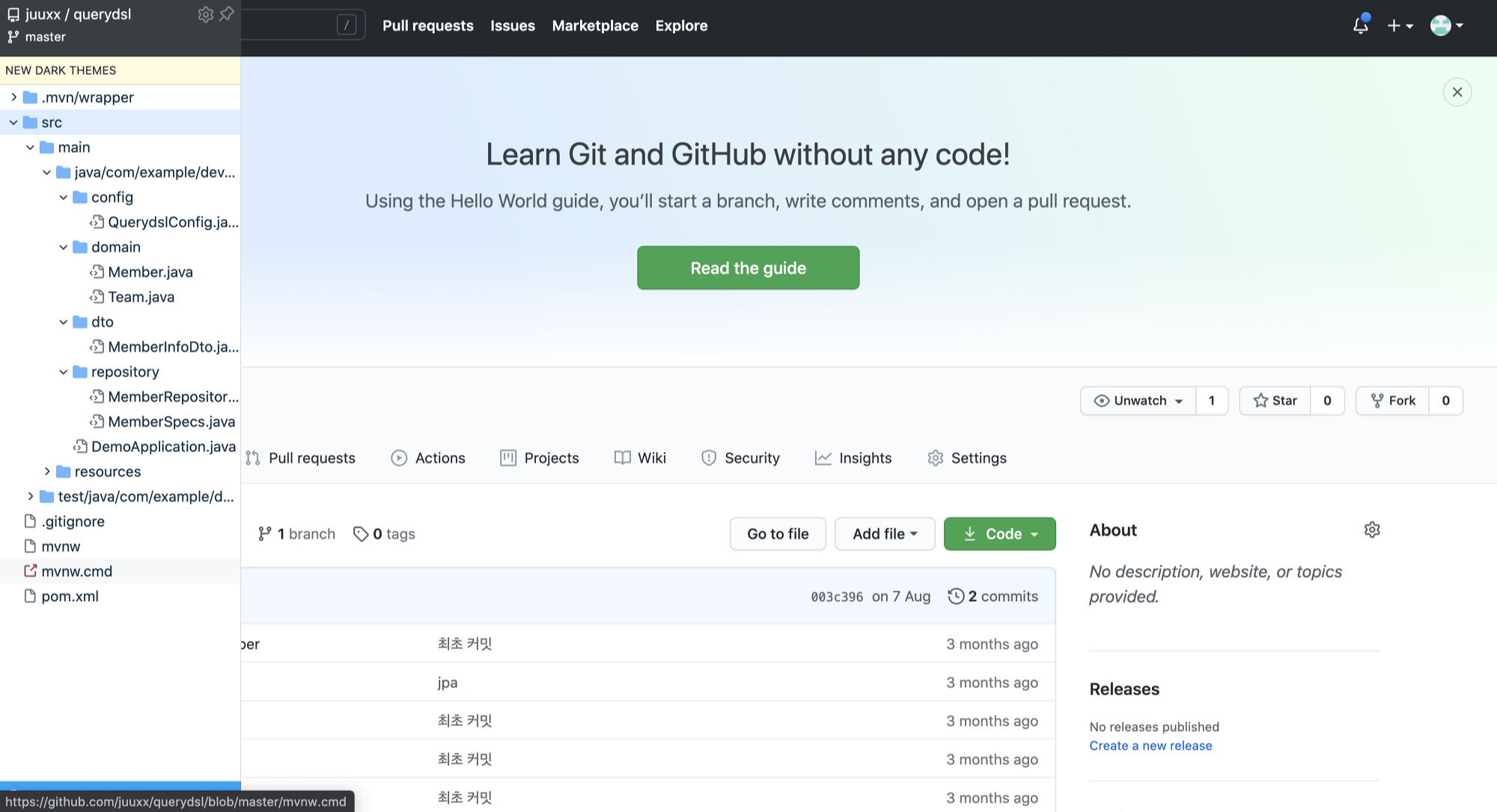Viewport: 1497px width, 812px height.
Task: Fork the repository
Action: tap(1393, 400)
